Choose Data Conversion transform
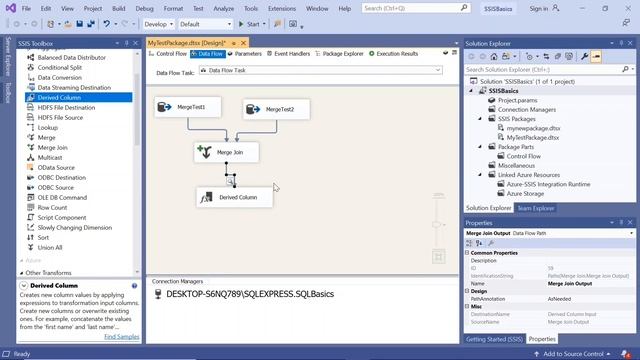This screenshot has height=360, width=640. [60, 78]
